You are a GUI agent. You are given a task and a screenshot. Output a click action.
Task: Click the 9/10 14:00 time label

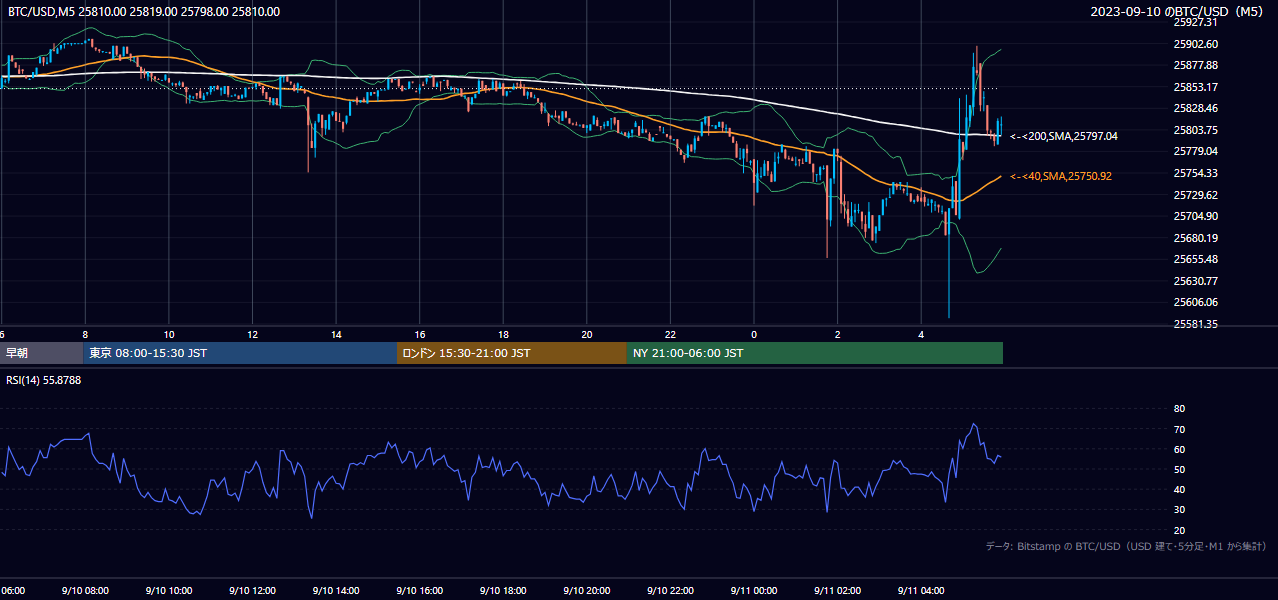336,591
